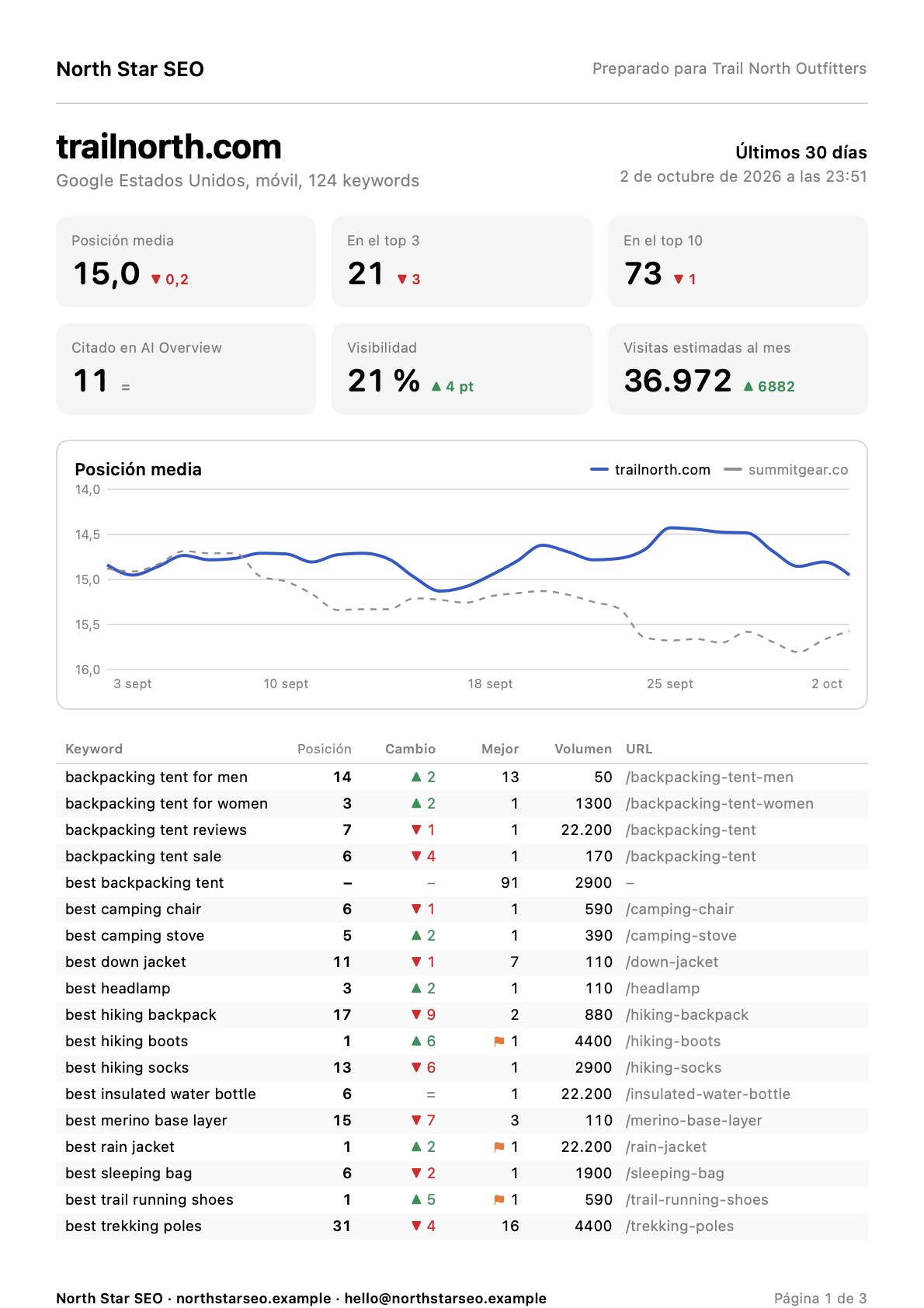Click the Keyword column header
The height and width of the screenshot is (1308, 924).
pyautogui.click(x=94, y=749)
